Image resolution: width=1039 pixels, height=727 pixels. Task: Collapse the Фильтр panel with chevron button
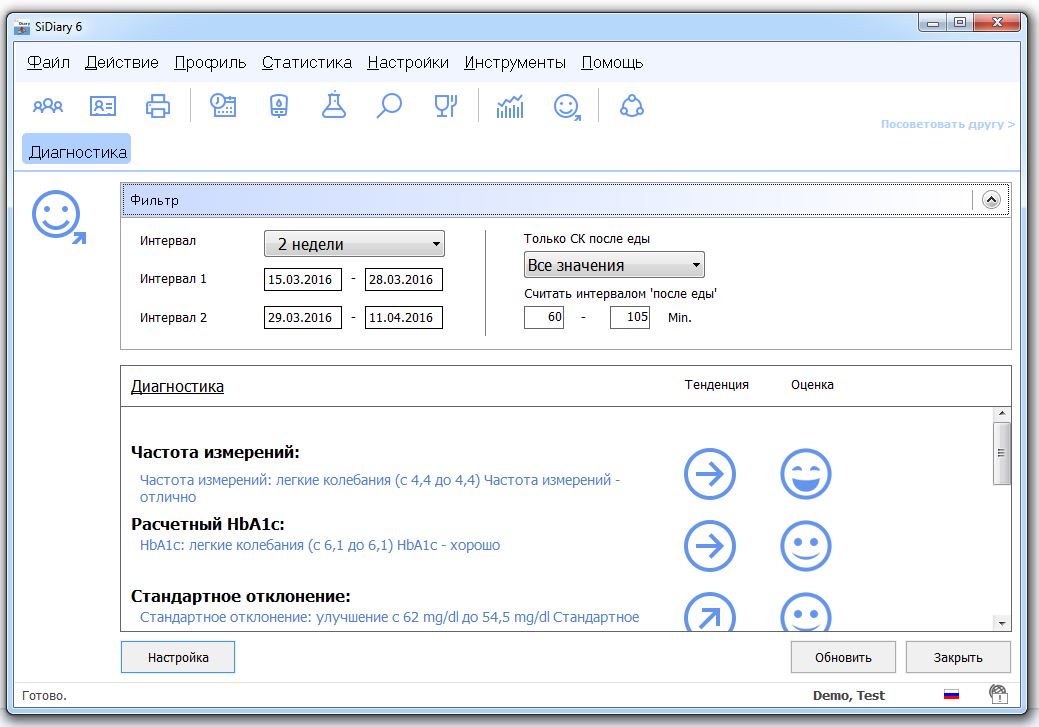991,199
